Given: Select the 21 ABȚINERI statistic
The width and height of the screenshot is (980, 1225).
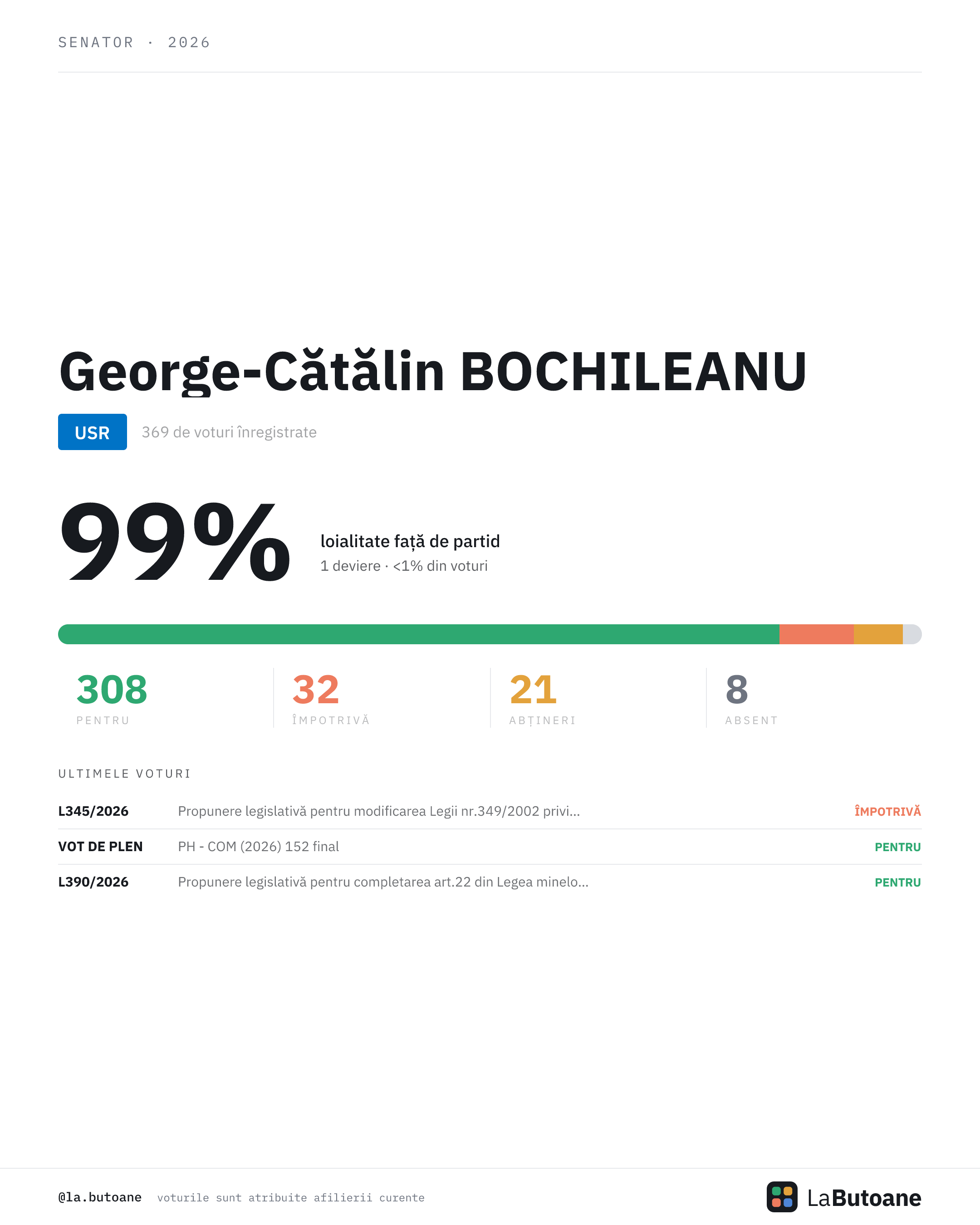Looking at the screenshot, I should [543, 698].
